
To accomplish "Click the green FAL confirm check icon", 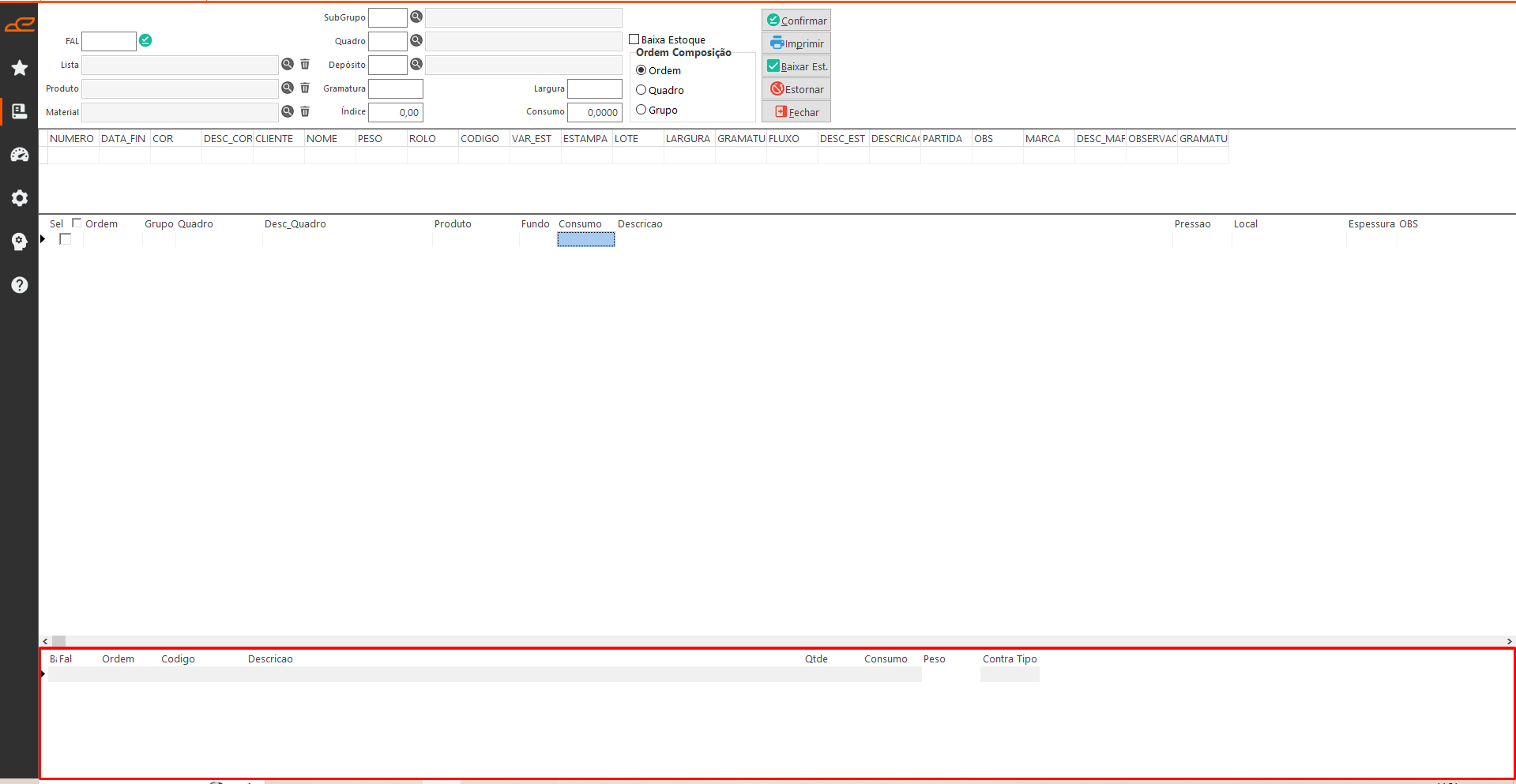I will [145, 40].
